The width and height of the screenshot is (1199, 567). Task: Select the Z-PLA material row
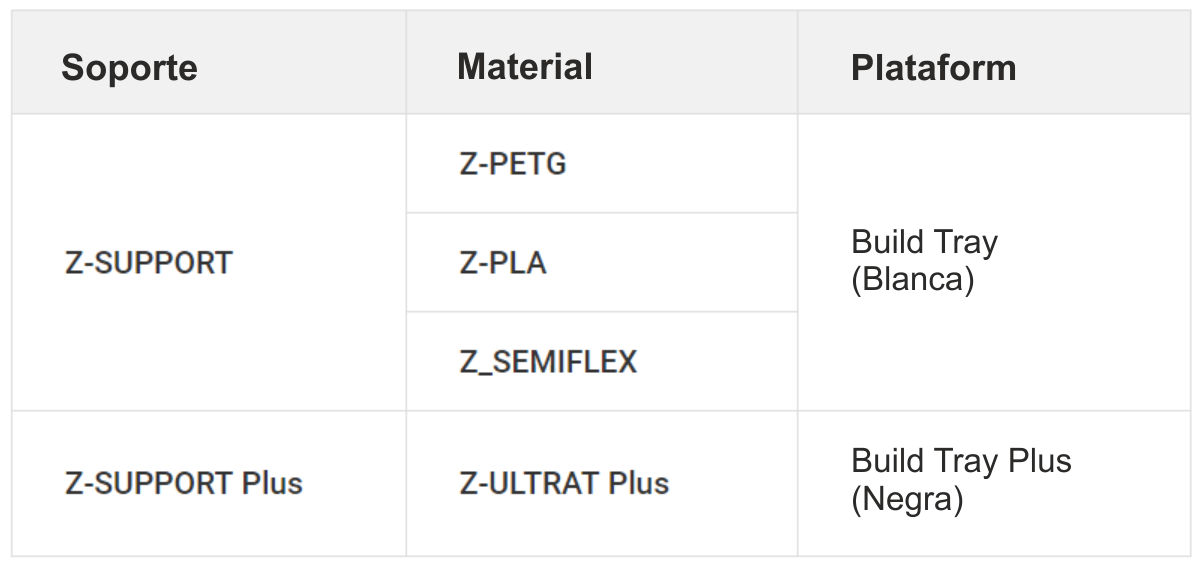[x=602, y=262]
